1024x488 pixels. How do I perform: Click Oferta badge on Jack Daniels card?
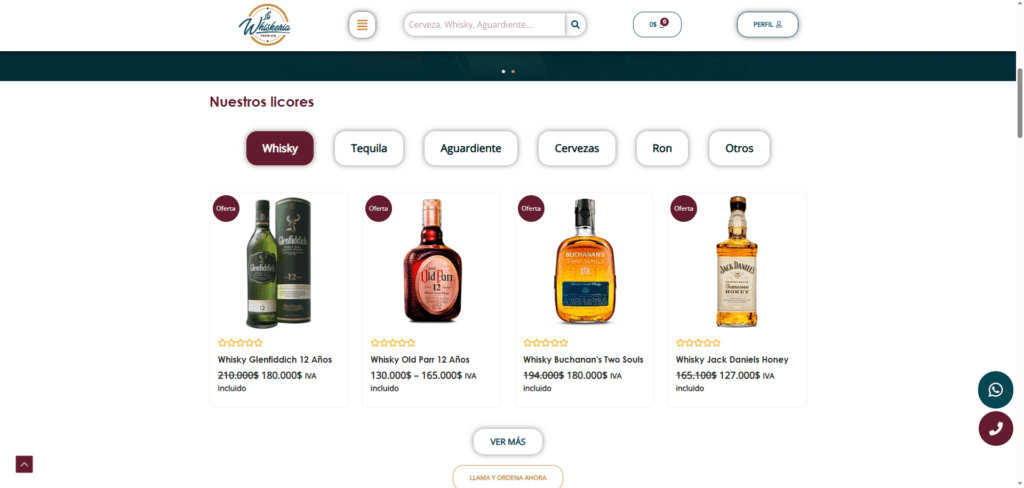684,208
